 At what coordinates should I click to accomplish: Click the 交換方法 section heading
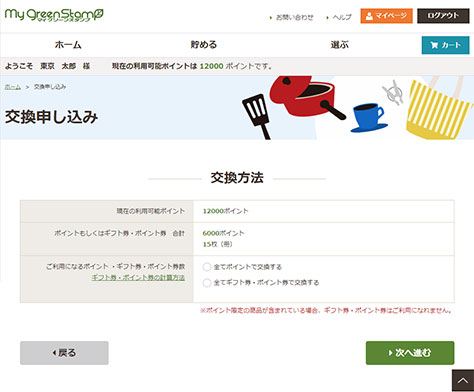pos(237,178)
